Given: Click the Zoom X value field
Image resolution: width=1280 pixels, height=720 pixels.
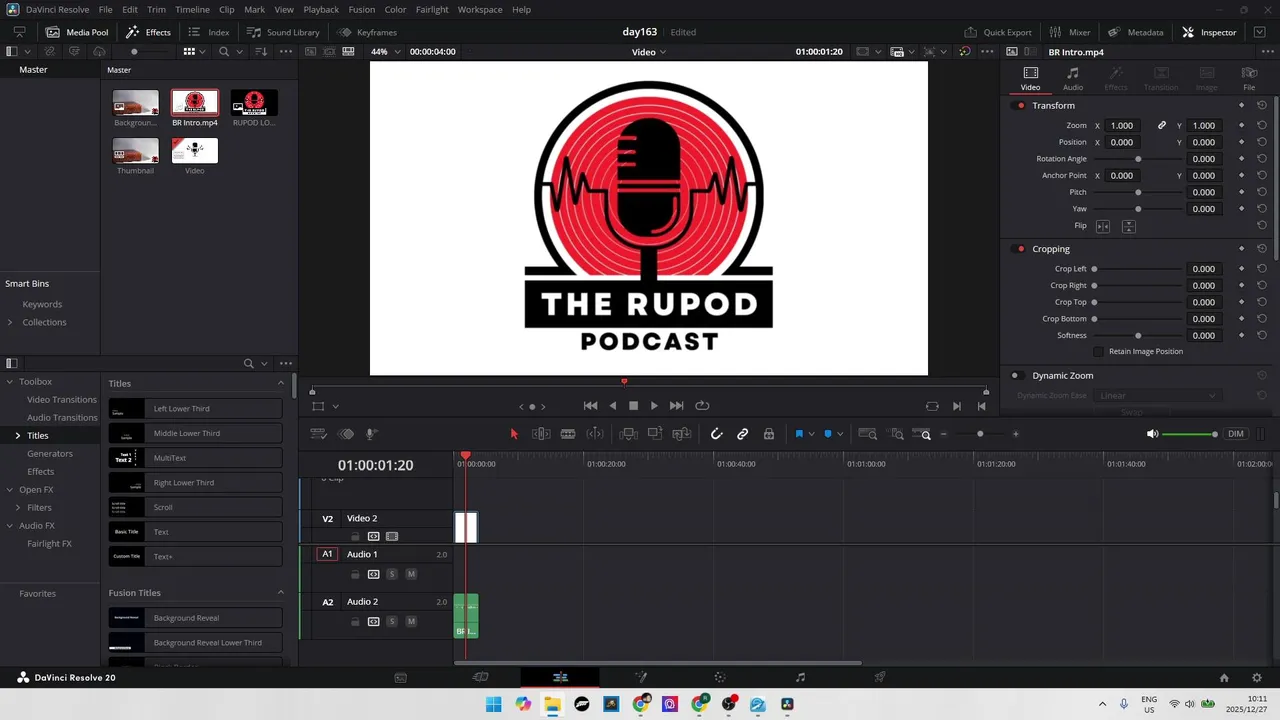Looking at the screenshot, I should click(x=1122, y=126).
